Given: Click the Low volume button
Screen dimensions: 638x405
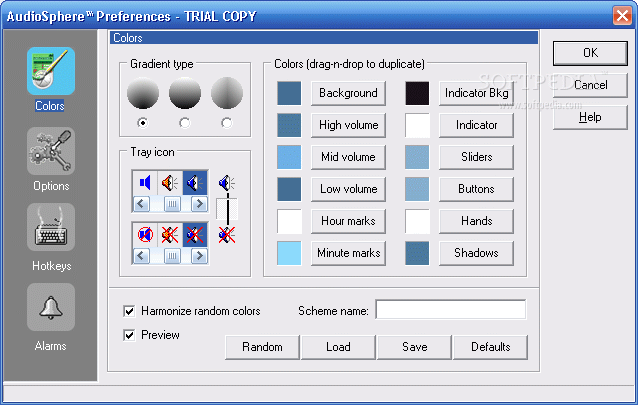Looking at the screenshot, I should 348,189.
